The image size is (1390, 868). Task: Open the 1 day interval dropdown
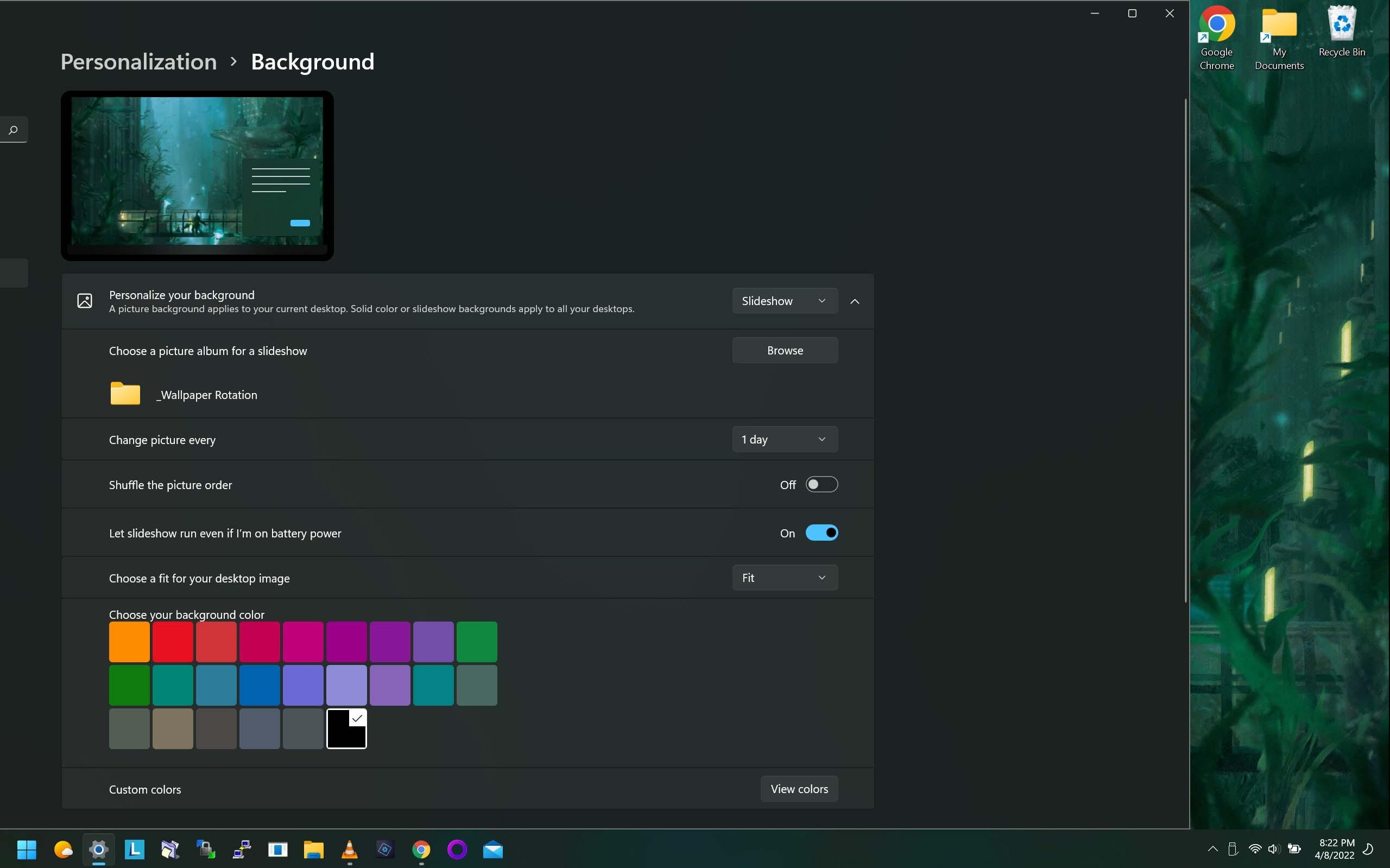point(785,439)
